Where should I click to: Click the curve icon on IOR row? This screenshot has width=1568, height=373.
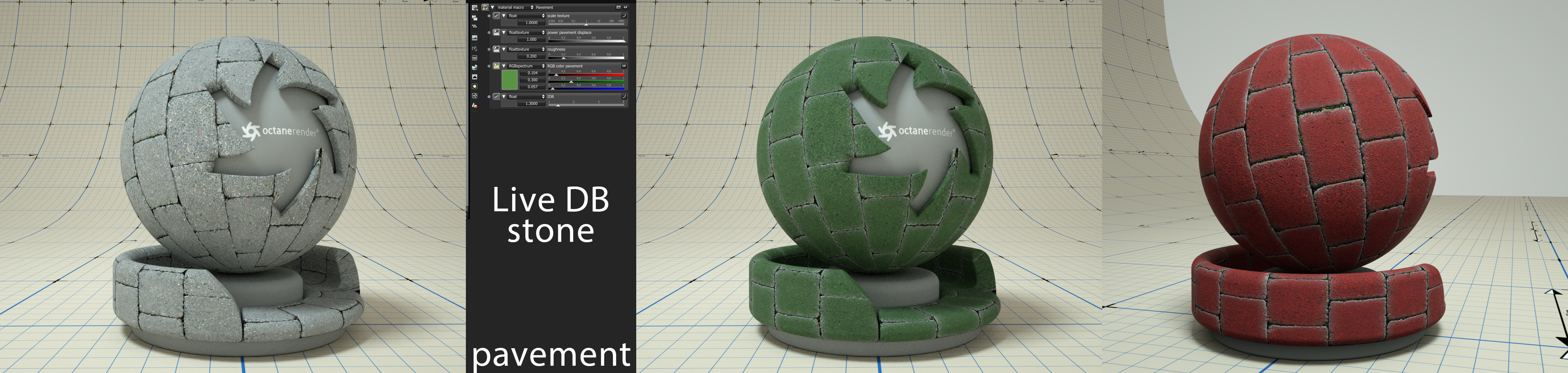tap(624, 96)
